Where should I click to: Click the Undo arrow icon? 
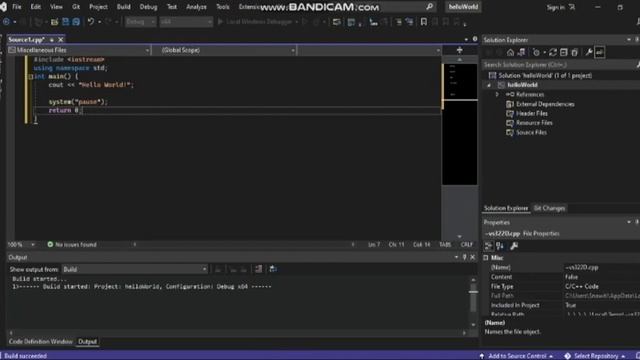(x=91, y=21)
